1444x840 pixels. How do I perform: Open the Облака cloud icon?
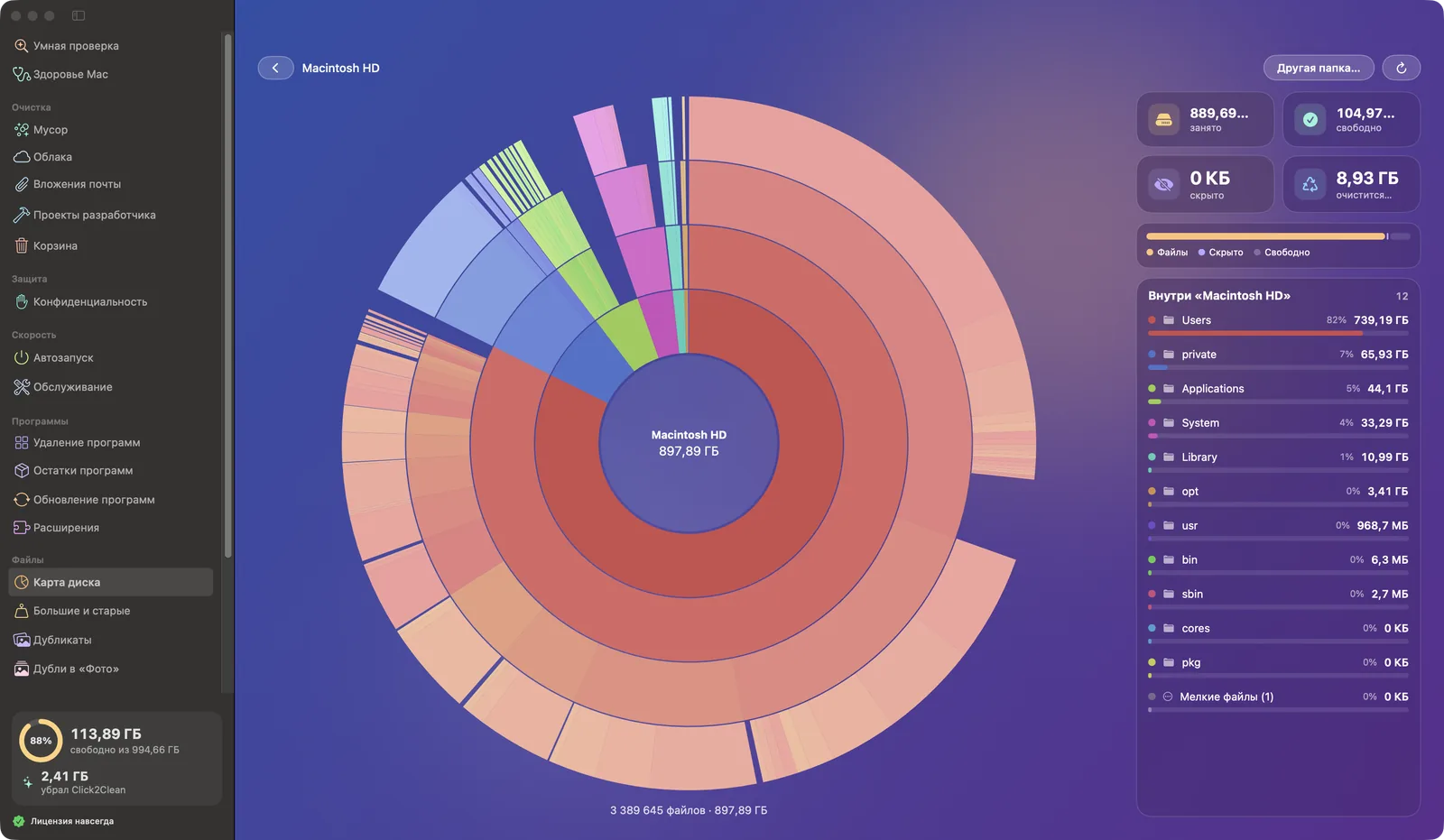(22, 157)
